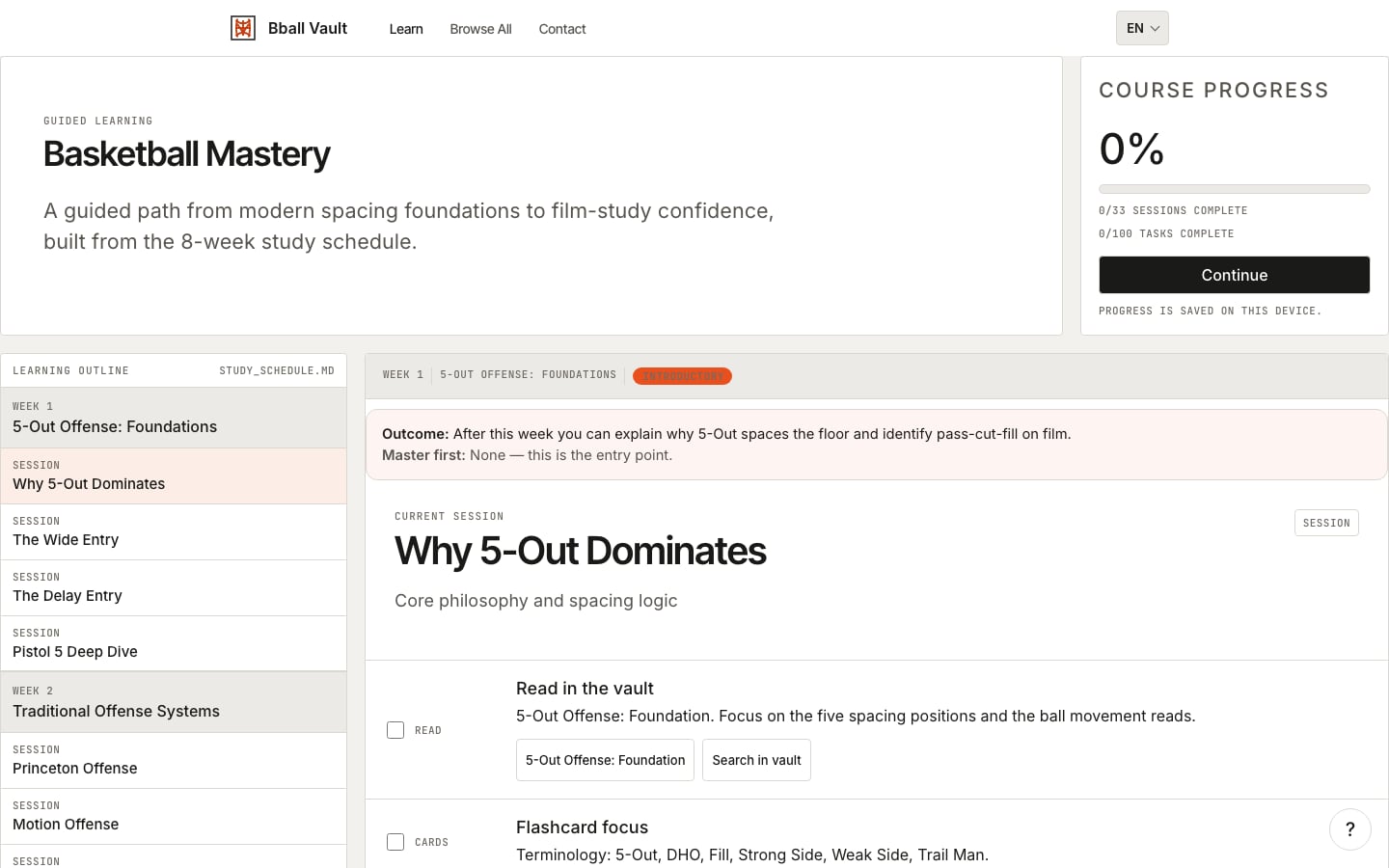The width and height of the screenshot is (1389, 868).
Task: Open The Wide Entry session
Action: point(174,531)
